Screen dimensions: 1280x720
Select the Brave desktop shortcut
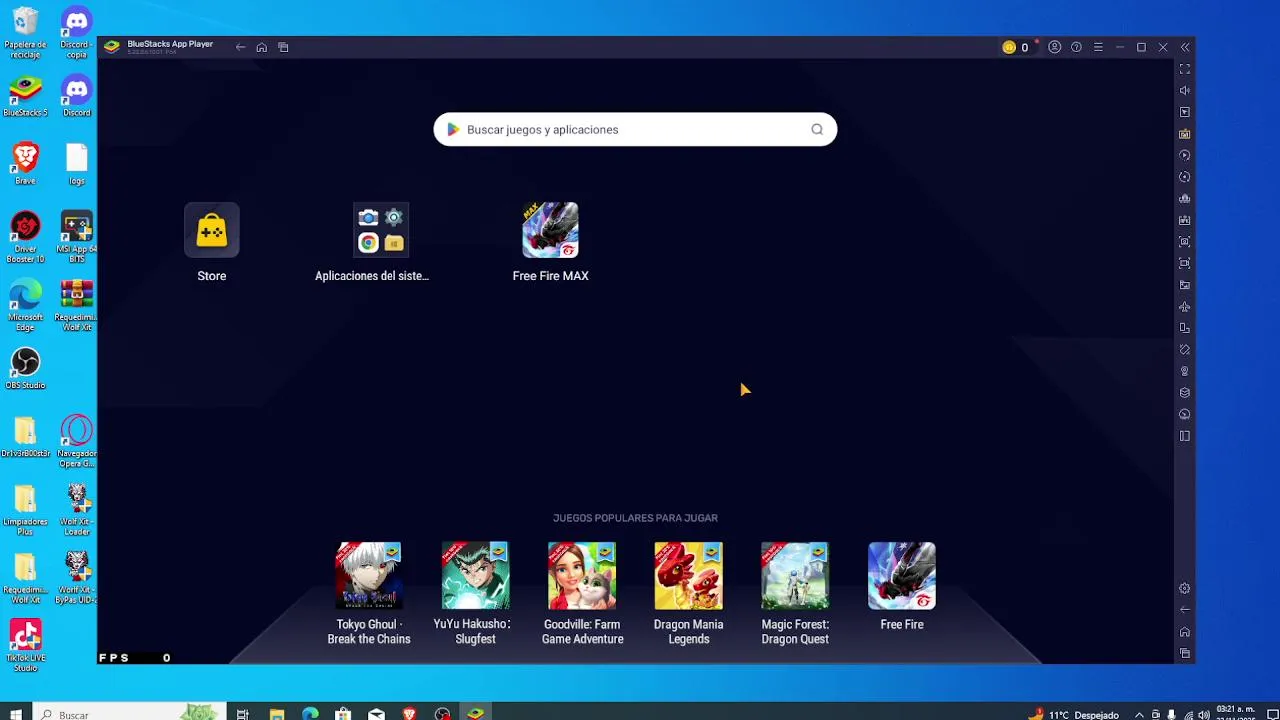[x=25, y=164]
